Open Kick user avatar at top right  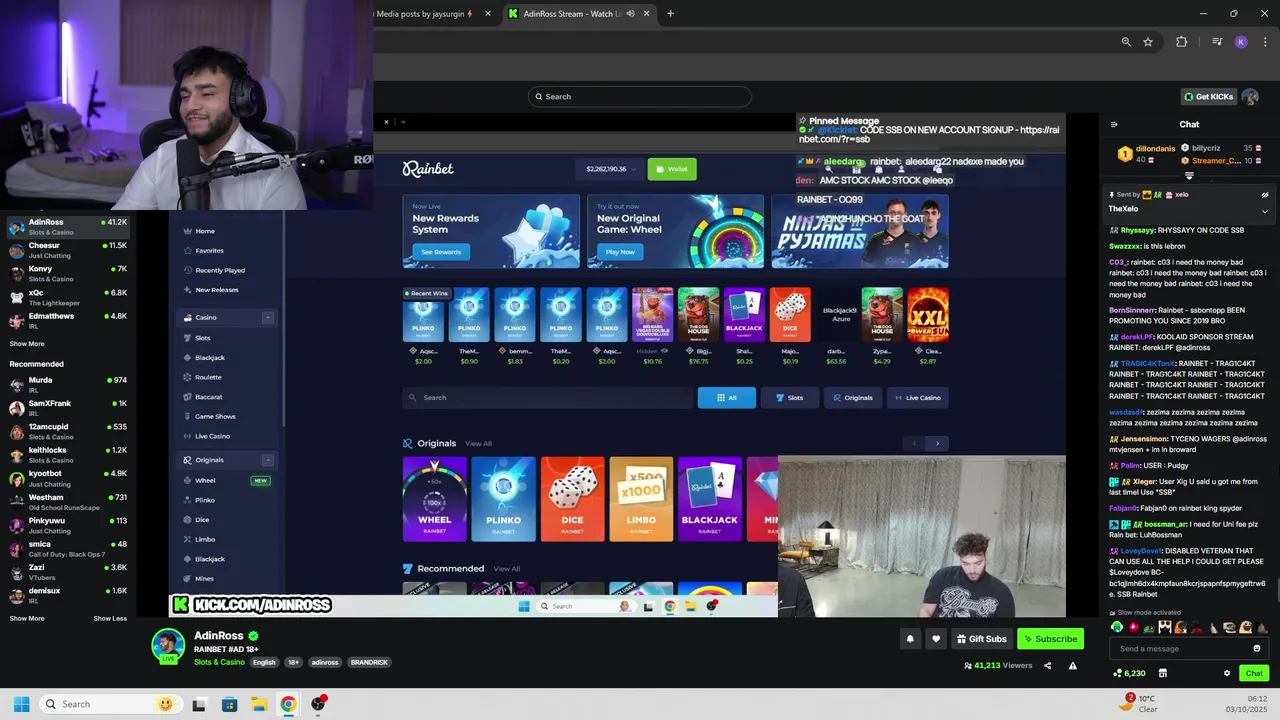tap(1250, 96)
